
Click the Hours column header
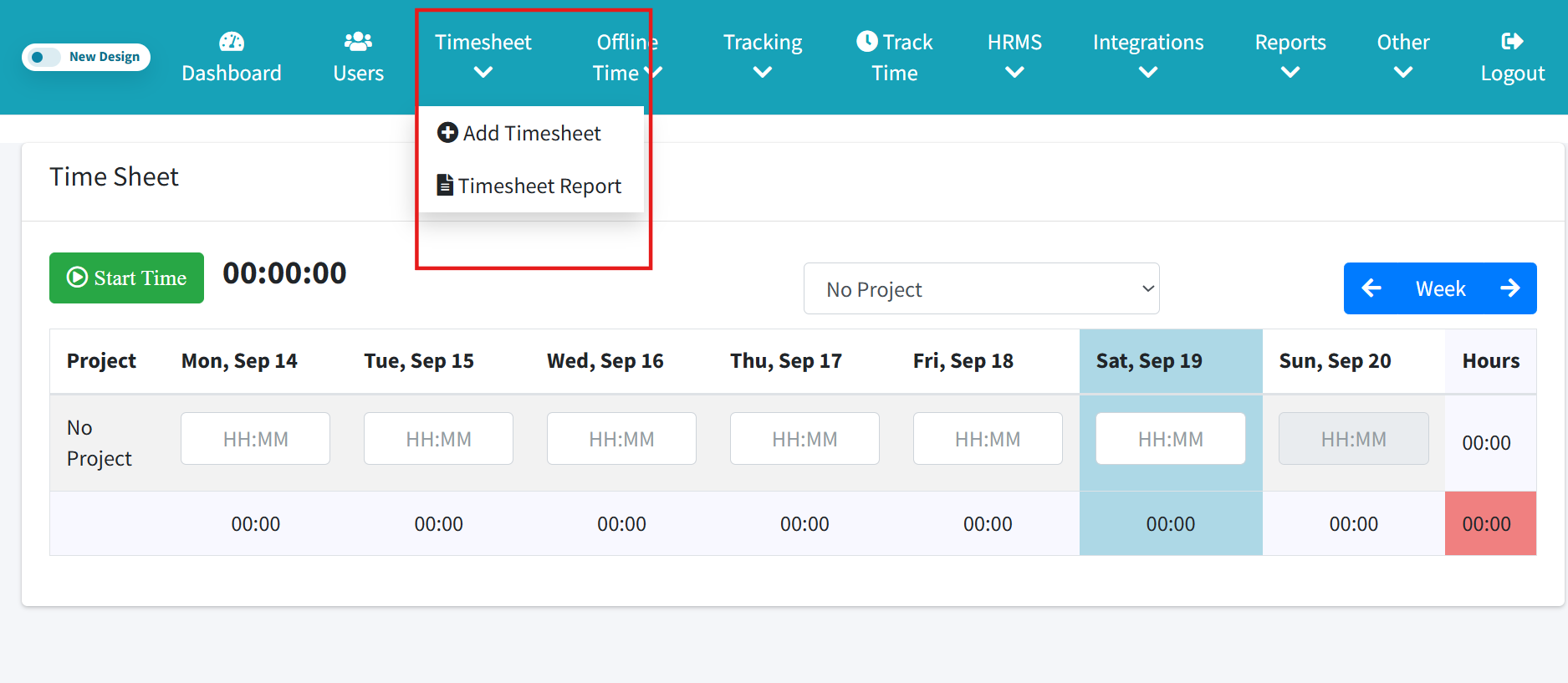coord(1491,361)
